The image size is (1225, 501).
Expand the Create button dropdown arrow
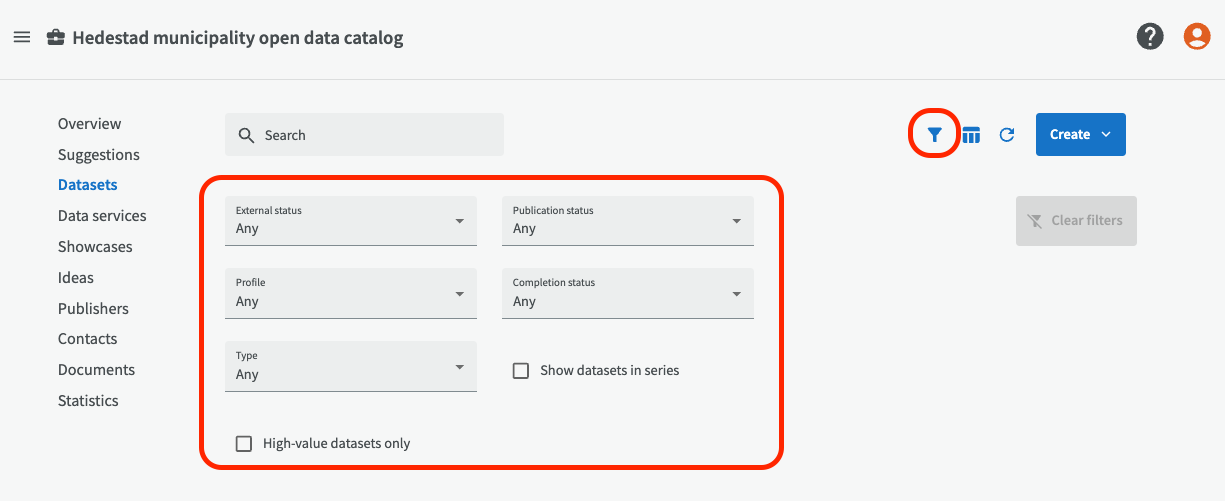coord(1106,135)
